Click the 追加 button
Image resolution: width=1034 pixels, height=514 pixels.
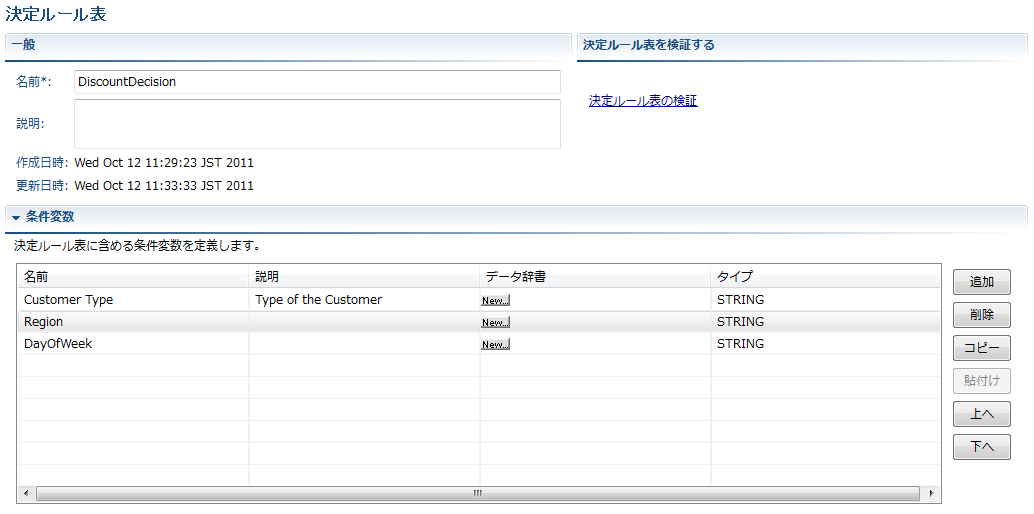point(981,282)
